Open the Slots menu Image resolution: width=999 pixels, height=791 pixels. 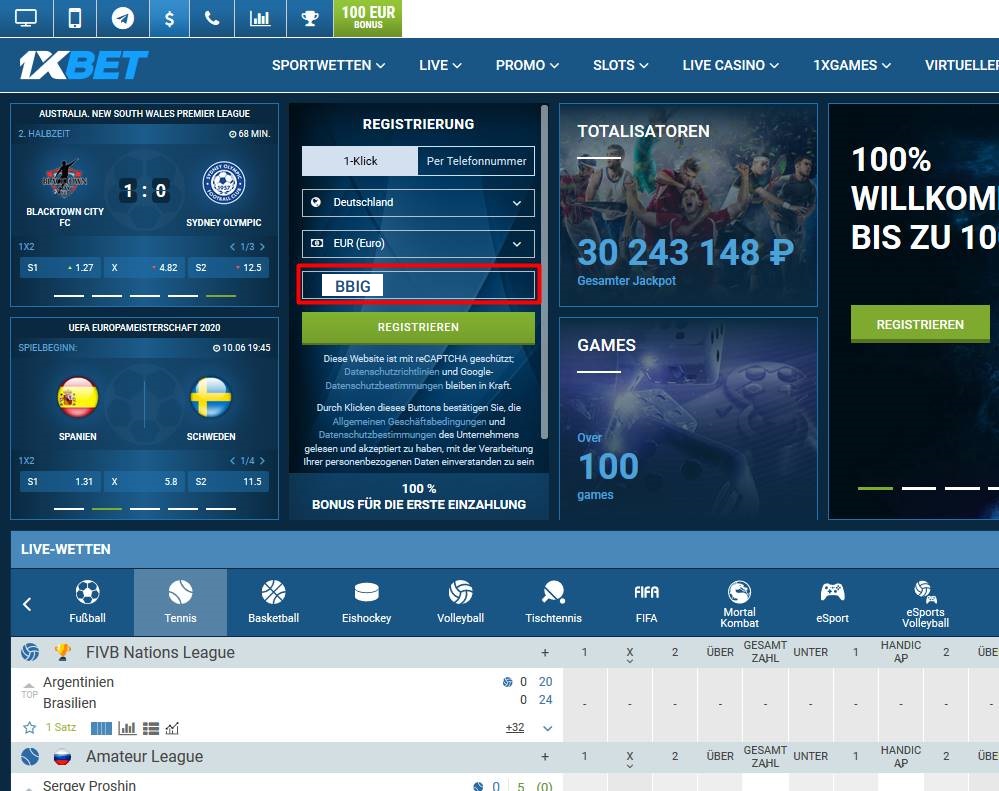[x=621, y=65]
